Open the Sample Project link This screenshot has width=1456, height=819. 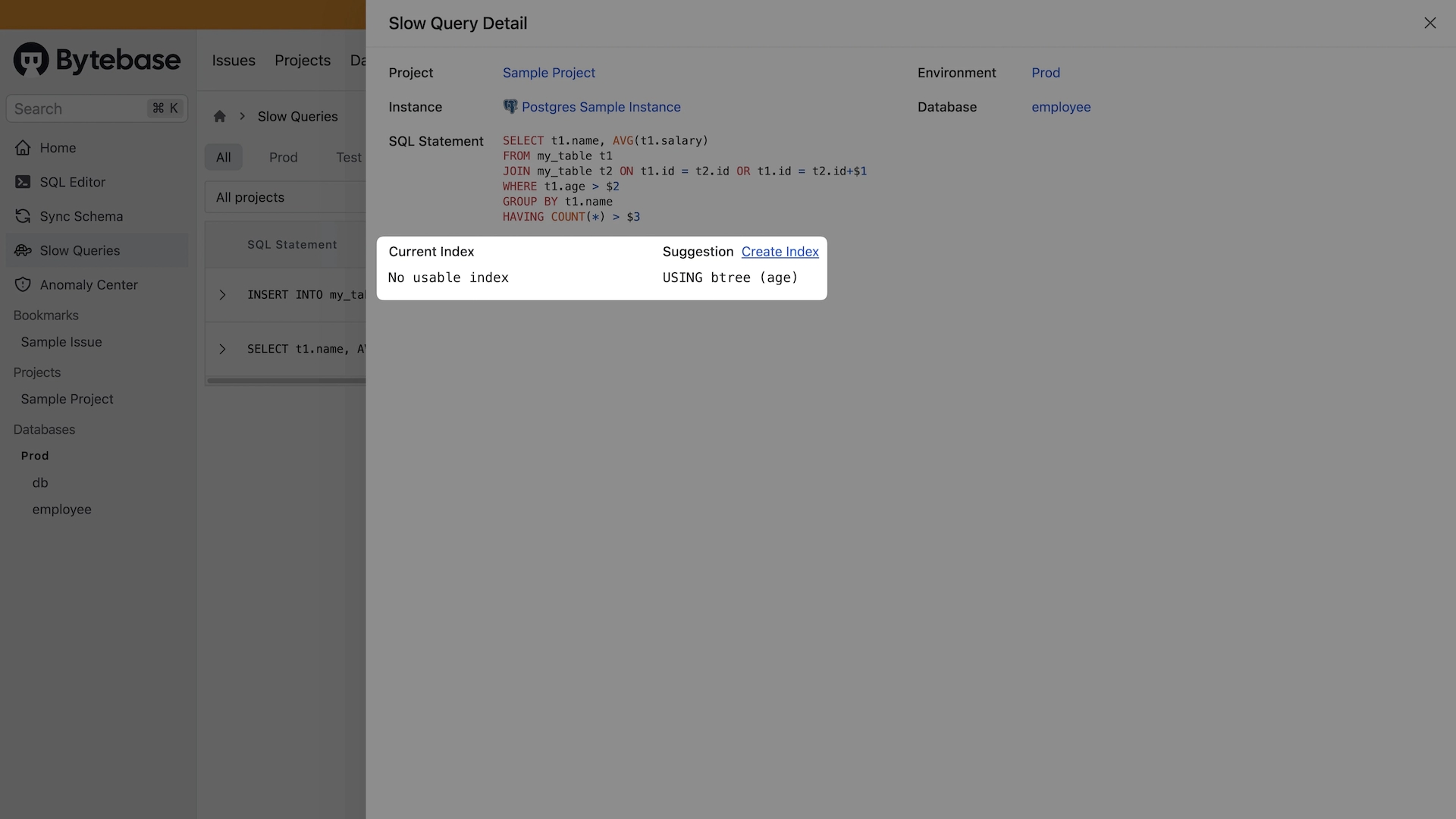549,73
